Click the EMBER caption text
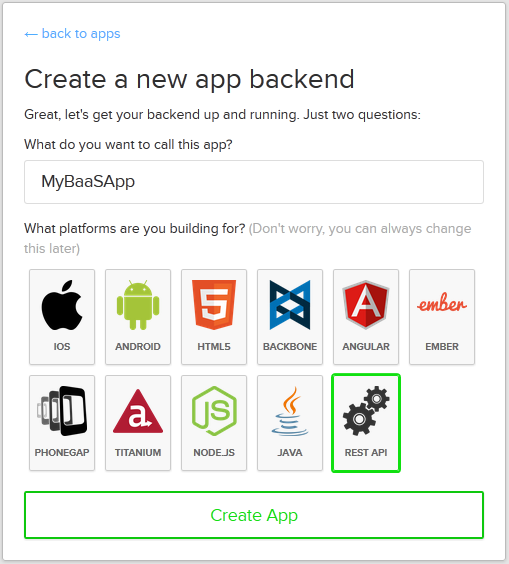This screenshot has width=509, height=564. point(442,347)
